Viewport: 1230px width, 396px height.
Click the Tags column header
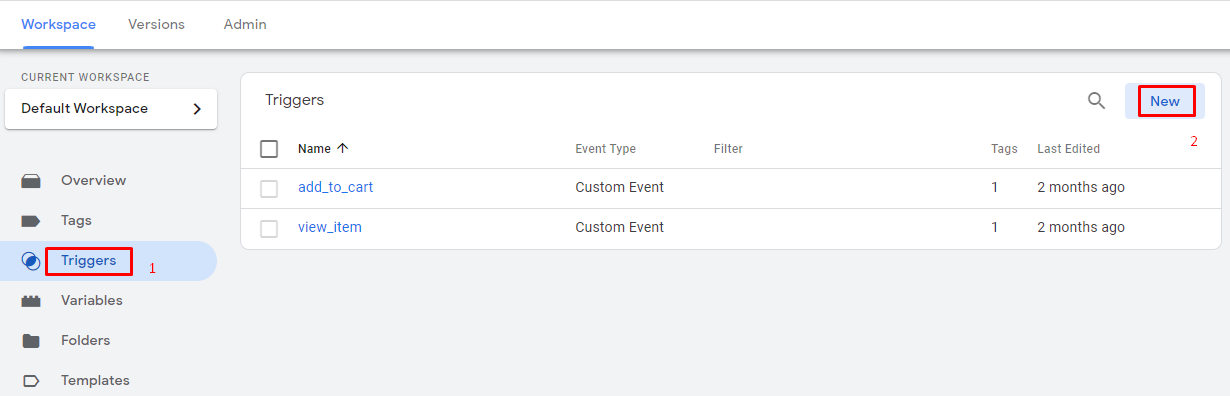[1004, 149]
